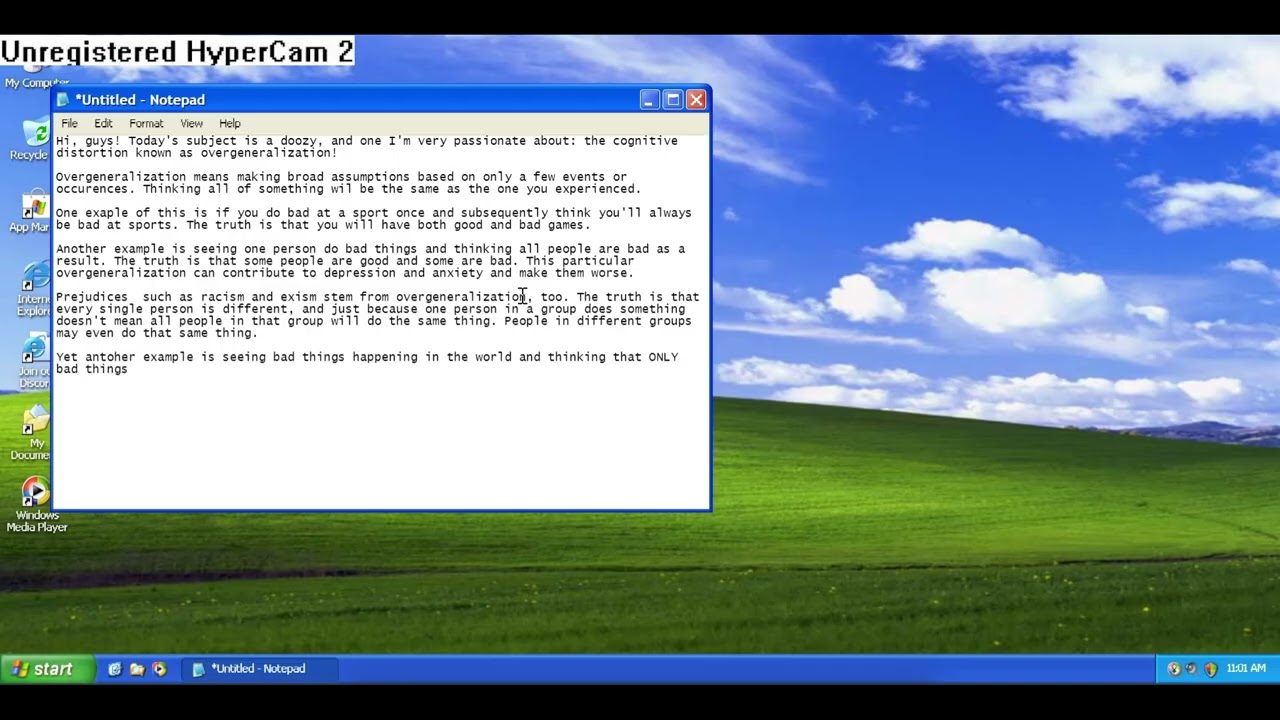Click the Windows Start button
The width and height of the screenshot is (1280, 720).
[x=47, y=669]
